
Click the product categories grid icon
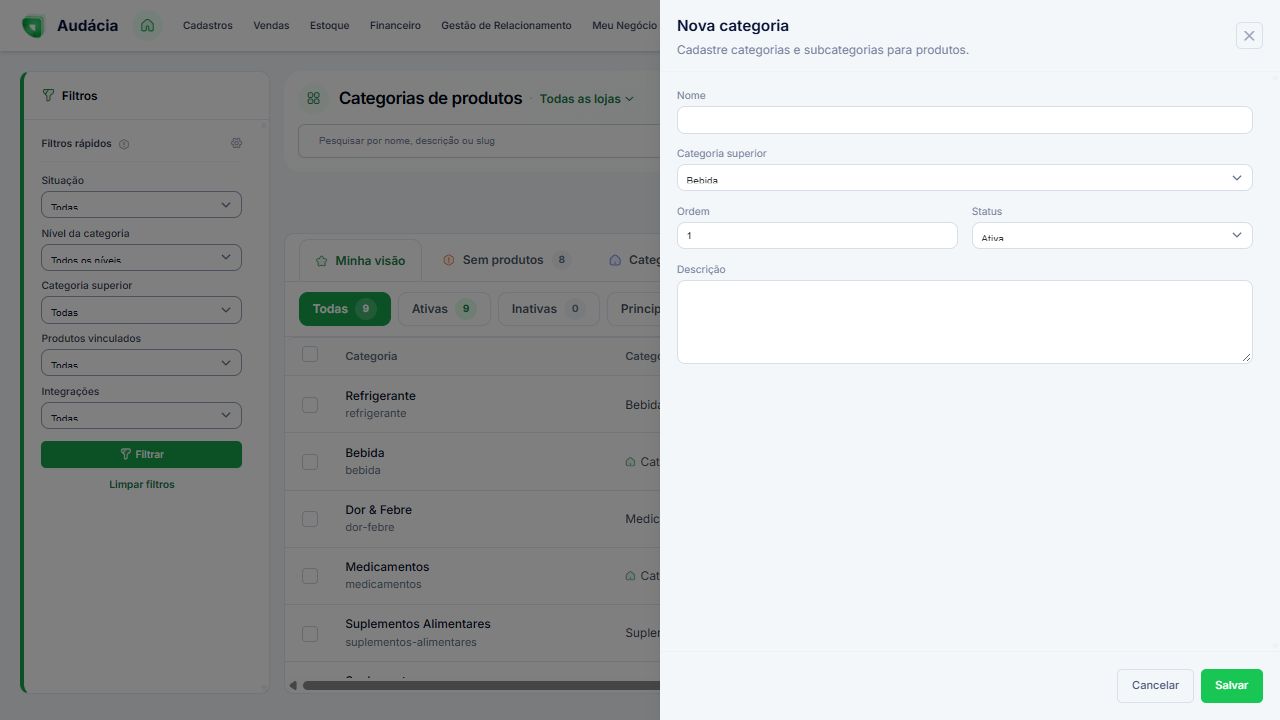pyautogui.click(x=314, y=98)
